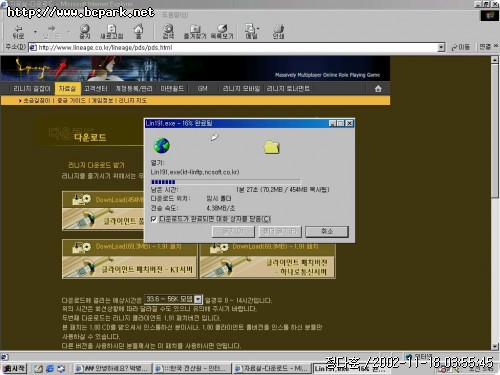The image size is (500, 375).
Task: Click the Go (이동) button beside address bar
Action: (x=460, y=47)
